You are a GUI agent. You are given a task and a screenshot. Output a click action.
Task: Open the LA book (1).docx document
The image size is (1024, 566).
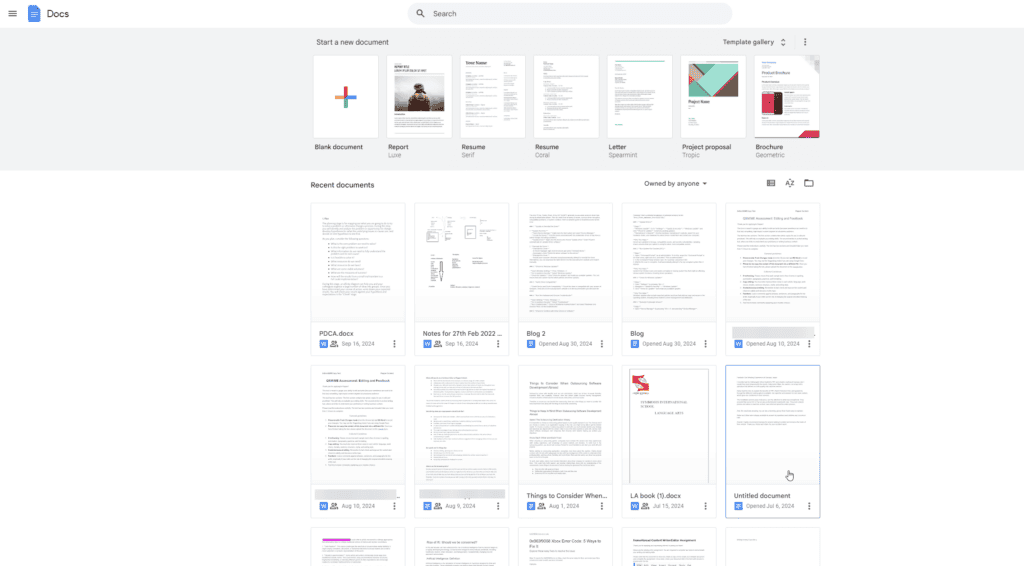click(x=669, y=425)
